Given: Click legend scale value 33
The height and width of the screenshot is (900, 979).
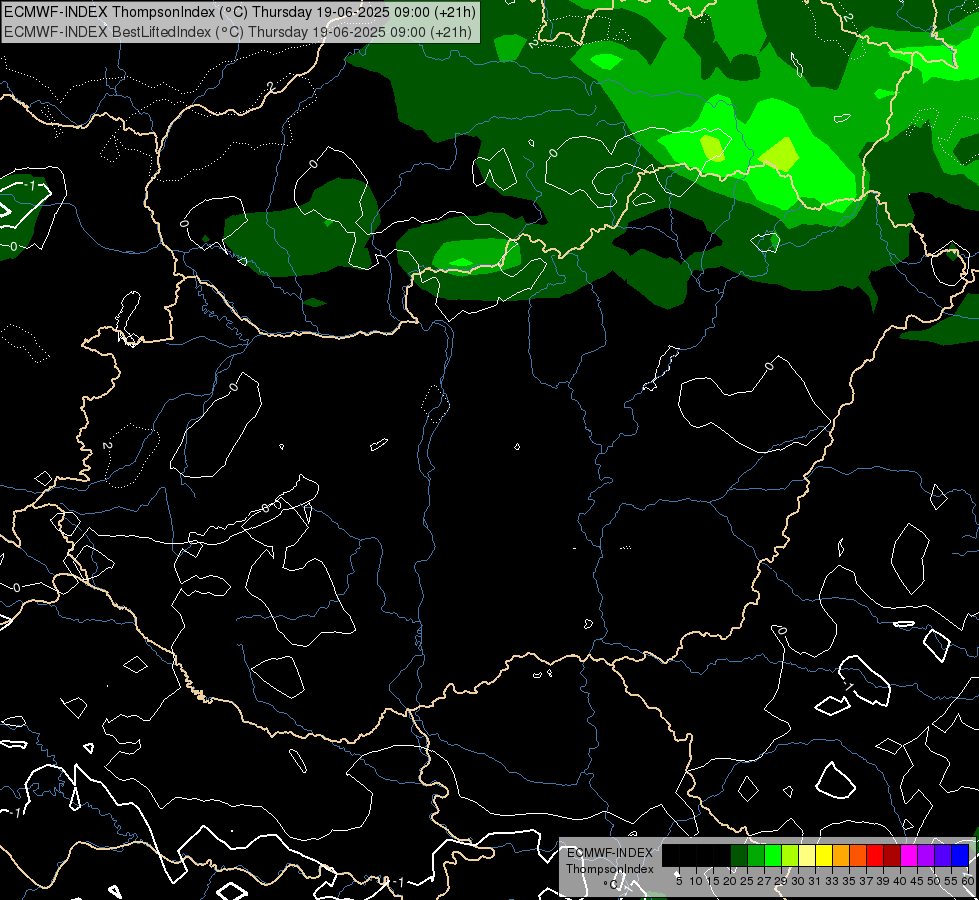Looking at the screenshot, I should 832,881.
